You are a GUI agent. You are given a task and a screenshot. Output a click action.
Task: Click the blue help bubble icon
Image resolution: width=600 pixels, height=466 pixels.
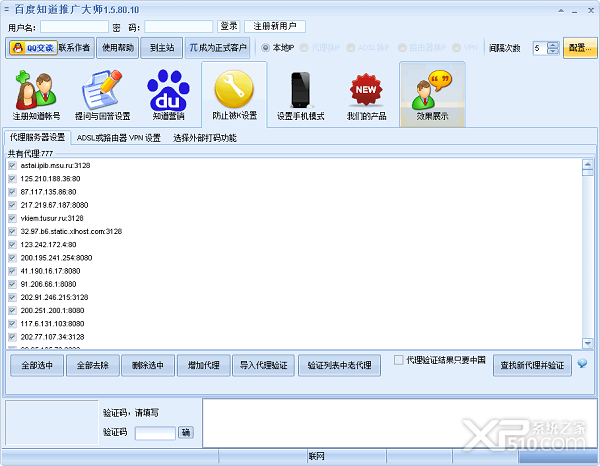pyautogui.click(x=582, y=363)
